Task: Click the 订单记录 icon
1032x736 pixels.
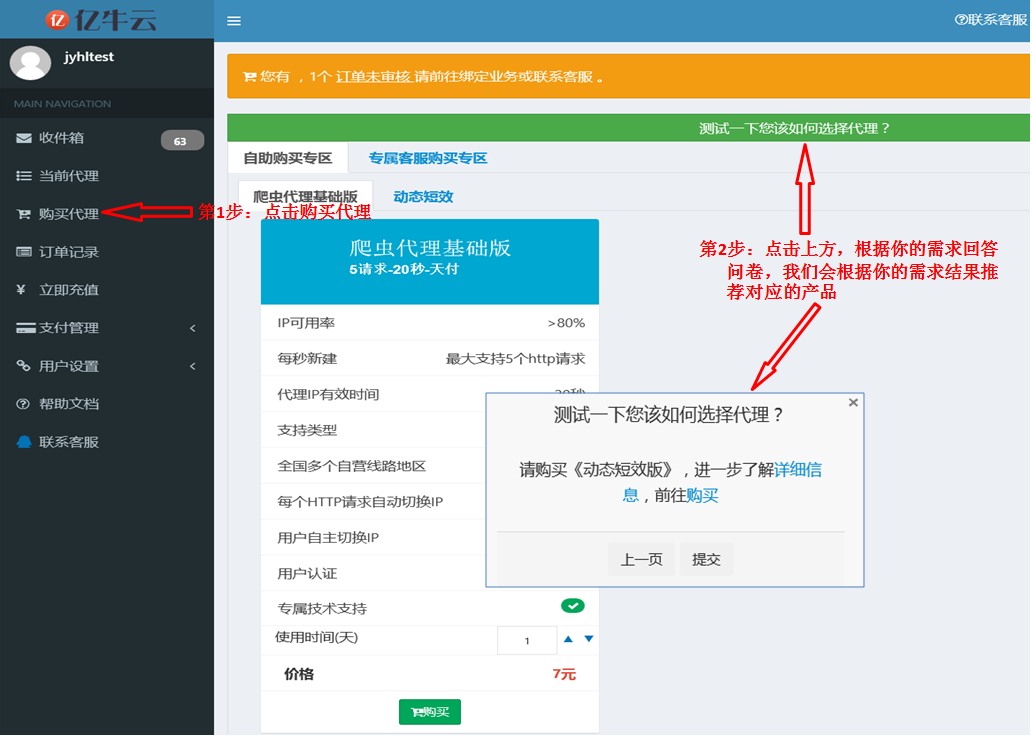Action: tap(24, 252)
